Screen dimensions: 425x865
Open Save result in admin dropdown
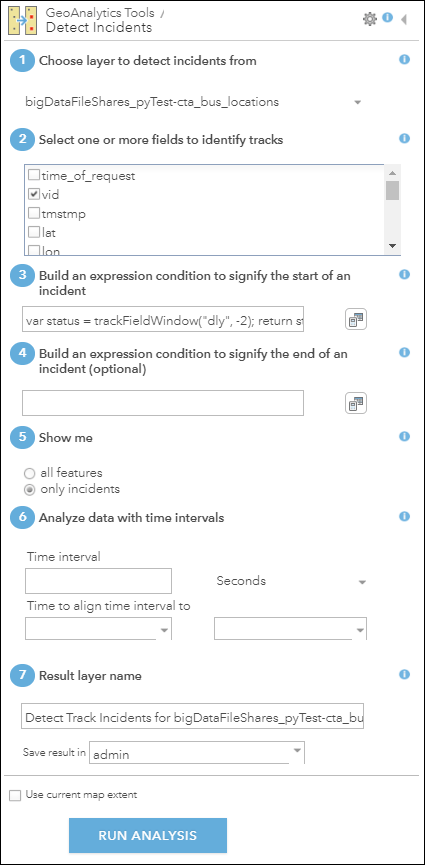197,754
